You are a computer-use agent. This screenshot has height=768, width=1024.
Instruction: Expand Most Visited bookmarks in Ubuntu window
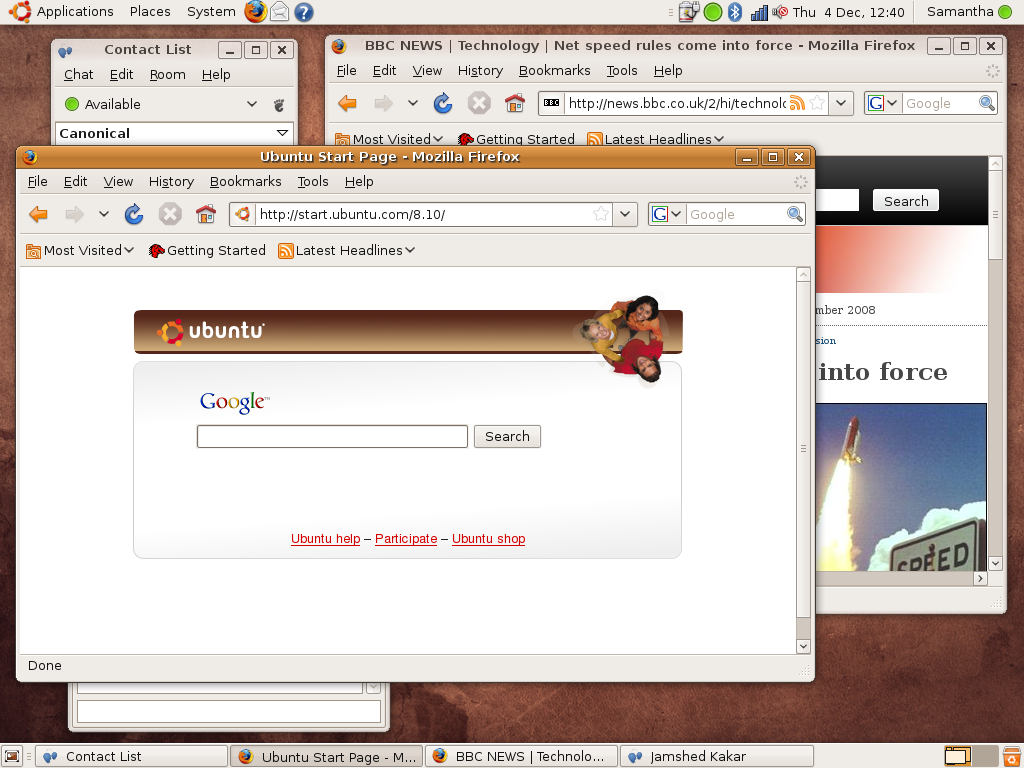80,251
